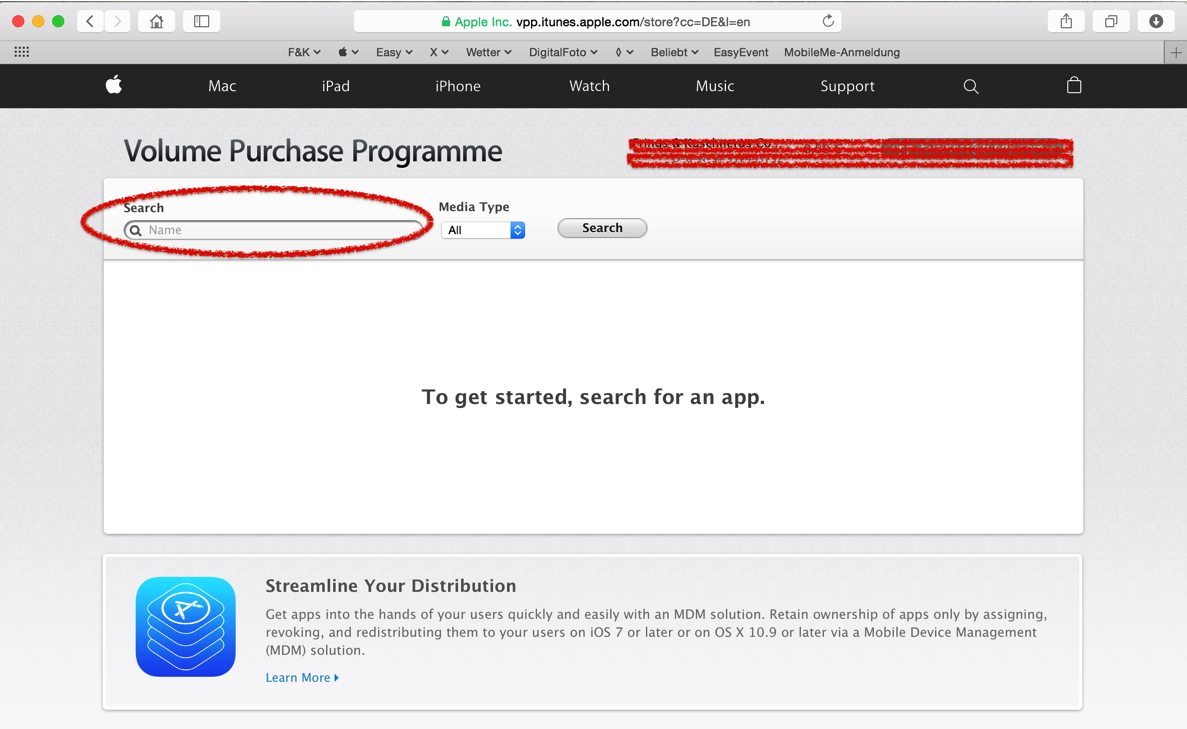Open the iPhone navigation item
The image size is (1187, 729).
pyautogui.click(x=457, y=86)
